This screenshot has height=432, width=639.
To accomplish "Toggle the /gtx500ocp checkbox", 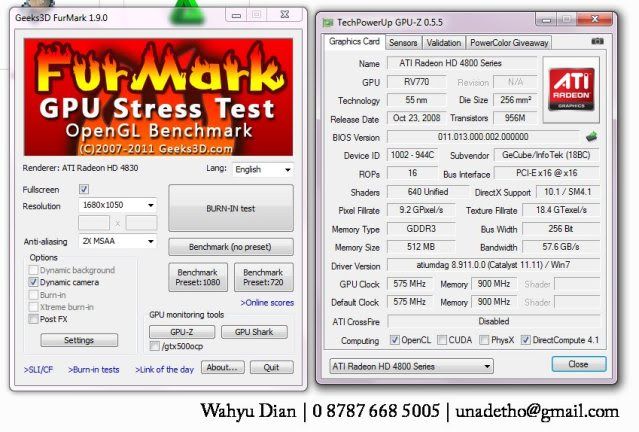I will pyautogui.click(x=154, y=346).
